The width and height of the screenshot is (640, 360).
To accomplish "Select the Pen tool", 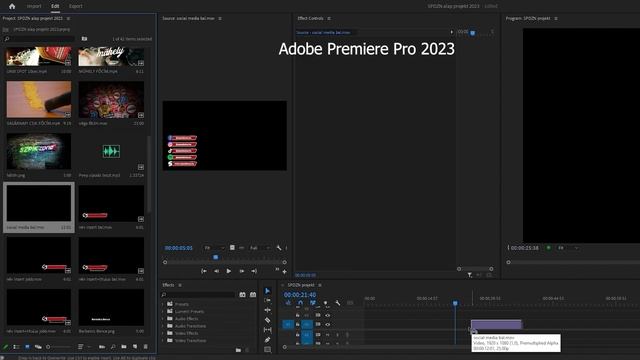I will (267, 340).
